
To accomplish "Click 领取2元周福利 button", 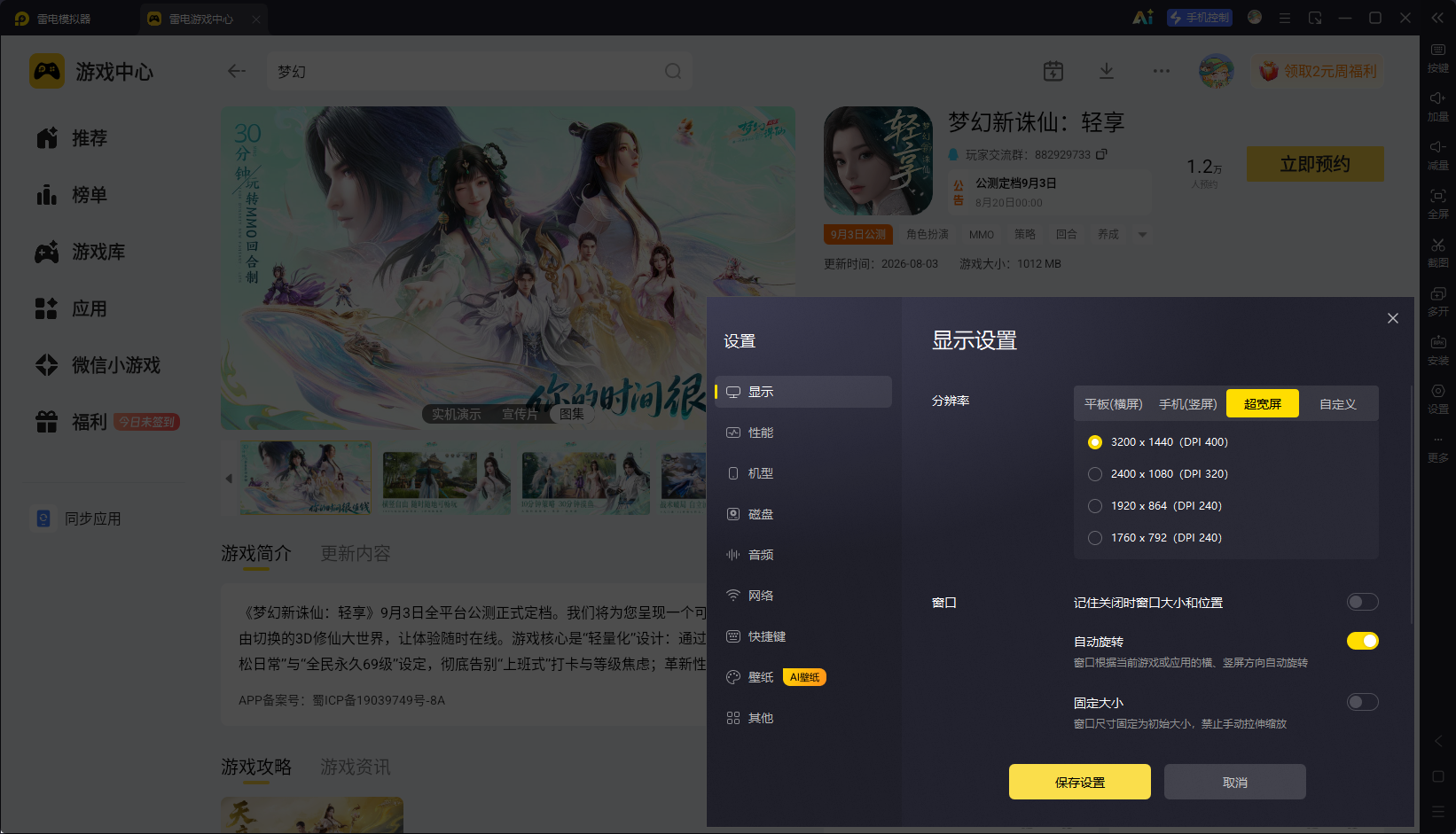I will click(1319, 71).
